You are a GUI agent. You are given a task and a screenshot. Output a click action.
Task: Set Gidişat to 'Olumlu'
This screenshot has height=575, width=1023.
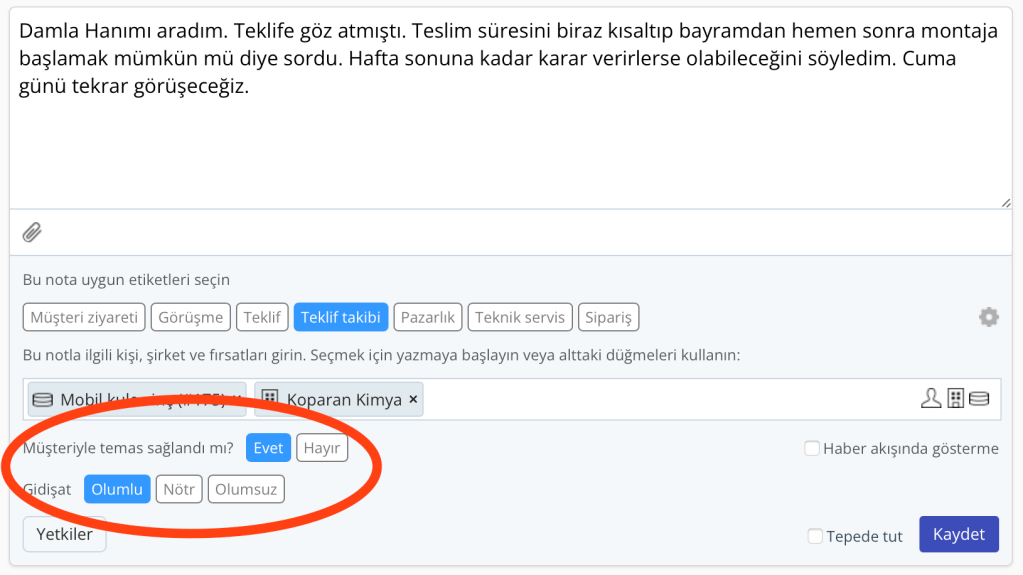pos(117,490)
